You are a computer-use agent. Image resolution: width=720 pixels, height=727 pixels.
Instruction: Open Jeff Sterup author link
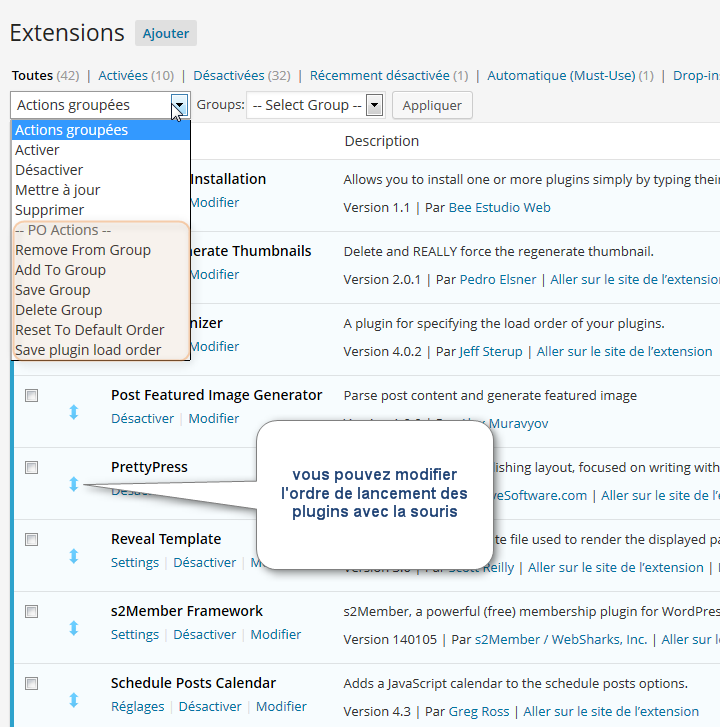(491, 351)
